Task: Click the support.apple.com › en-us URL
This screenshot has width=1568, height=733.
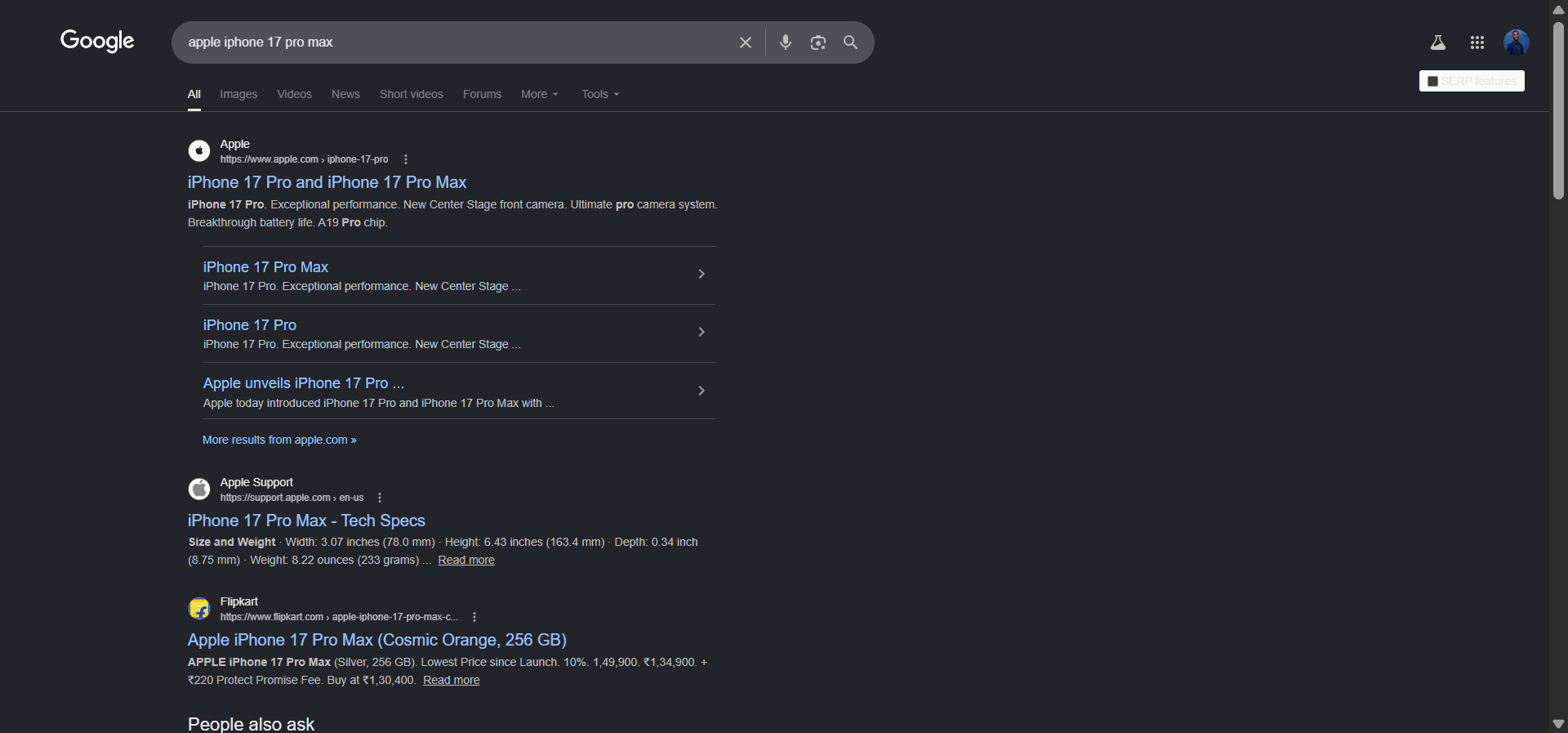Action: [x=292, y=498]
